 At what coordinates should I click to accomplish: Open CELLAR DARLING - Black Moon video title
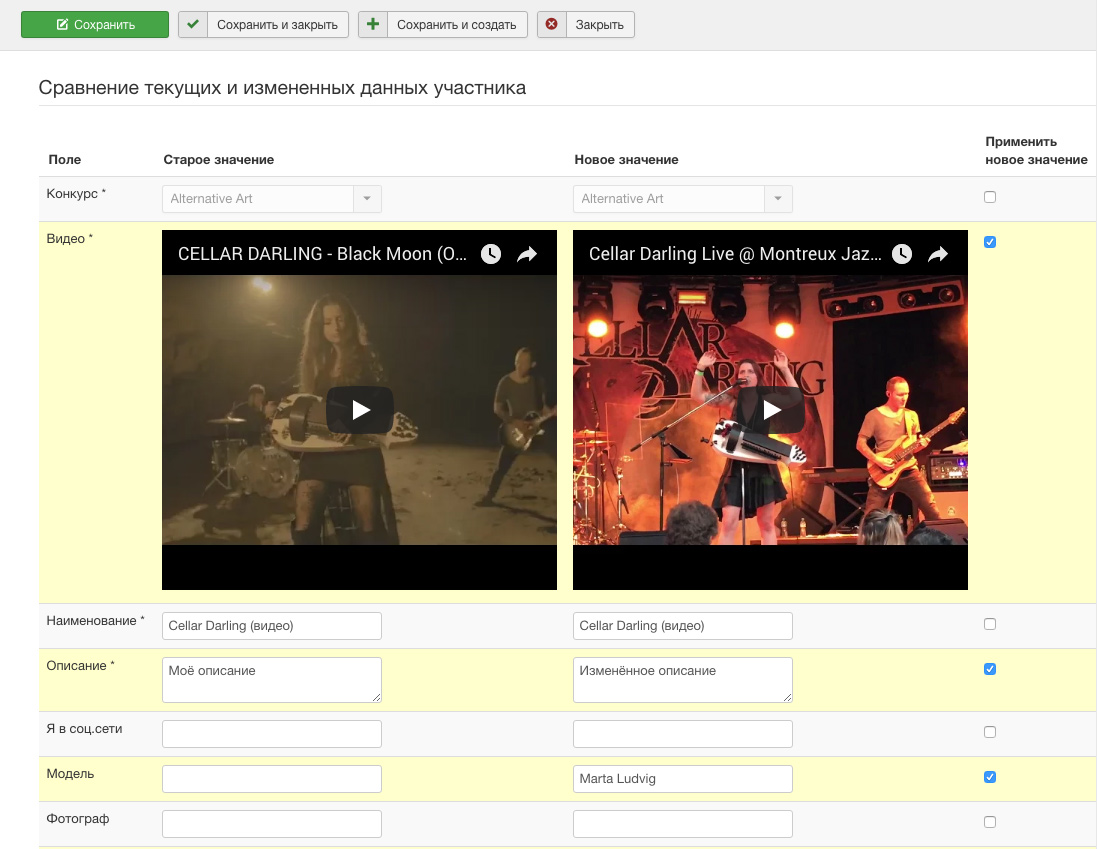[322, 254]
